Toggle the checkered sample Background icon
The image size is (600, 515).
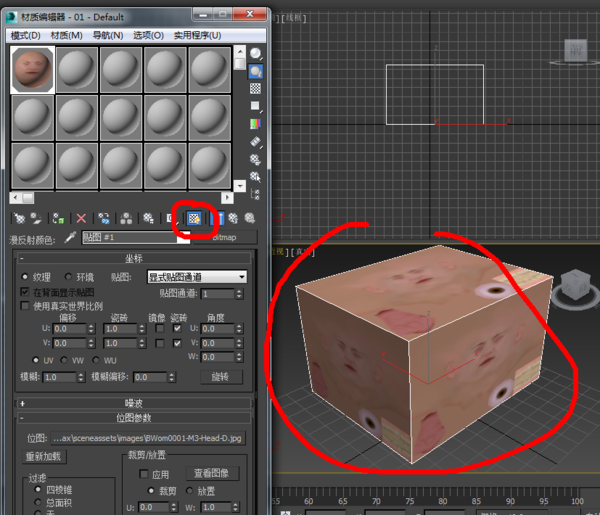click(255, 89)
